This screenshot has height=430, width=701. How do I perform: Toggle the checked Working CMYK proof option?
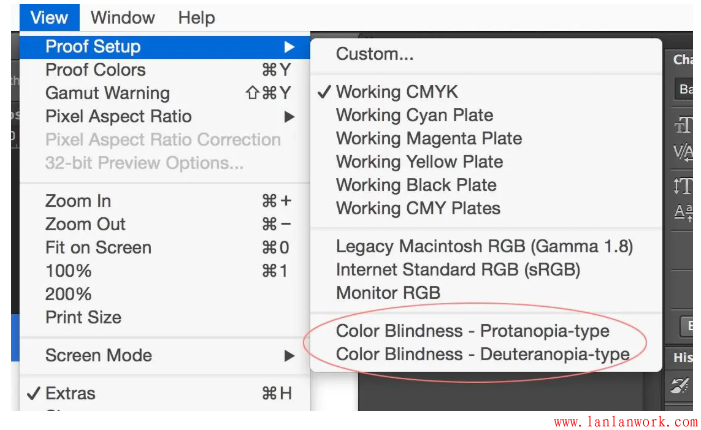[396, 92]
